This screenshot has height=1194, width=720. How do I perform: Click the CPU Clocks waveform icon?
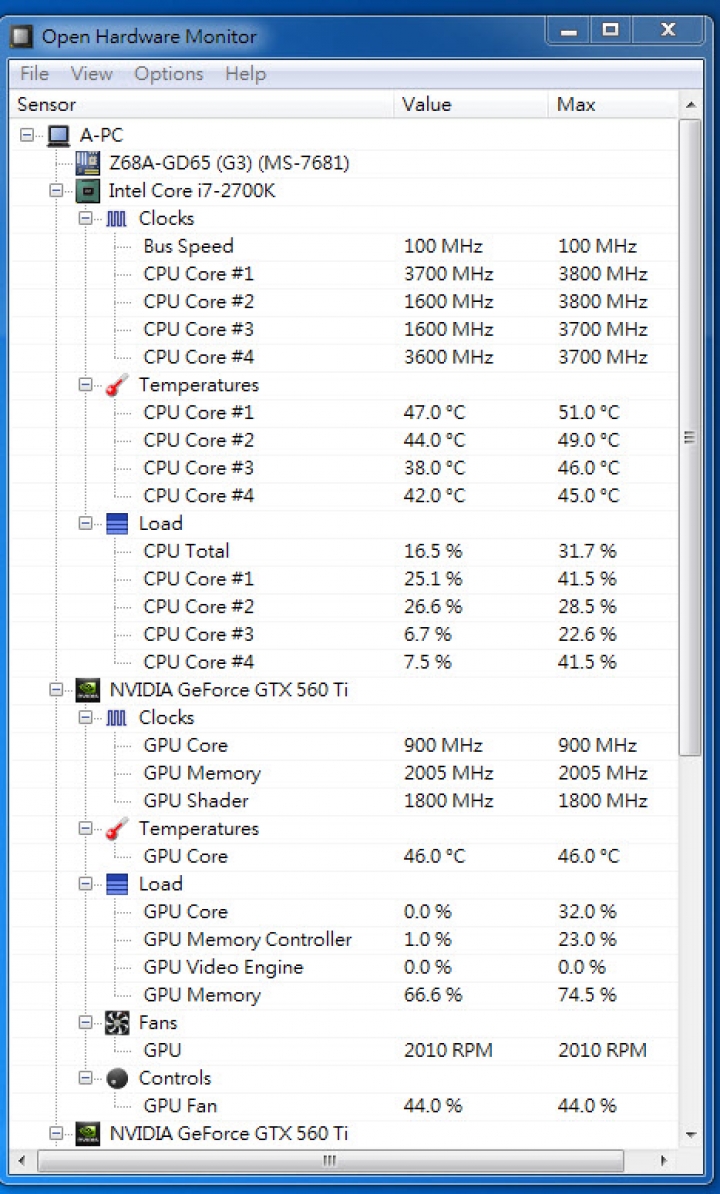(x=117, y=218)
